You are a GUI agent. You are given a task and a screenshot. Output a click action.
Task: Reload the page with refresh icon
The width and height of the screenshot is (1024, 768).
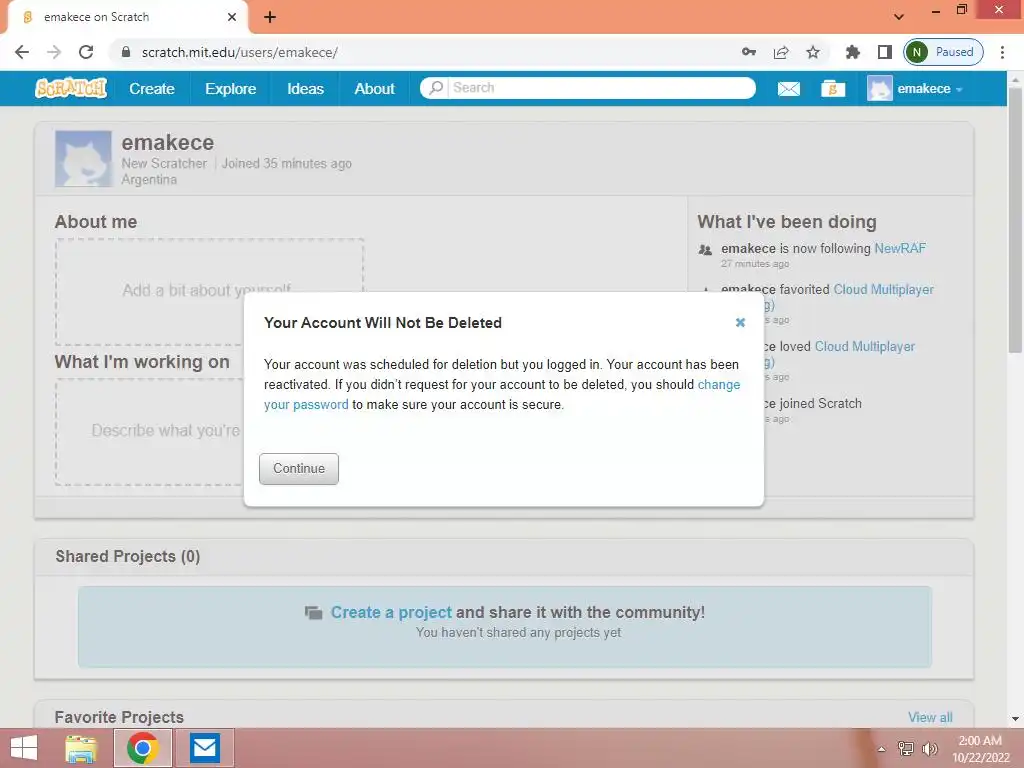click(x=86, y=52)
